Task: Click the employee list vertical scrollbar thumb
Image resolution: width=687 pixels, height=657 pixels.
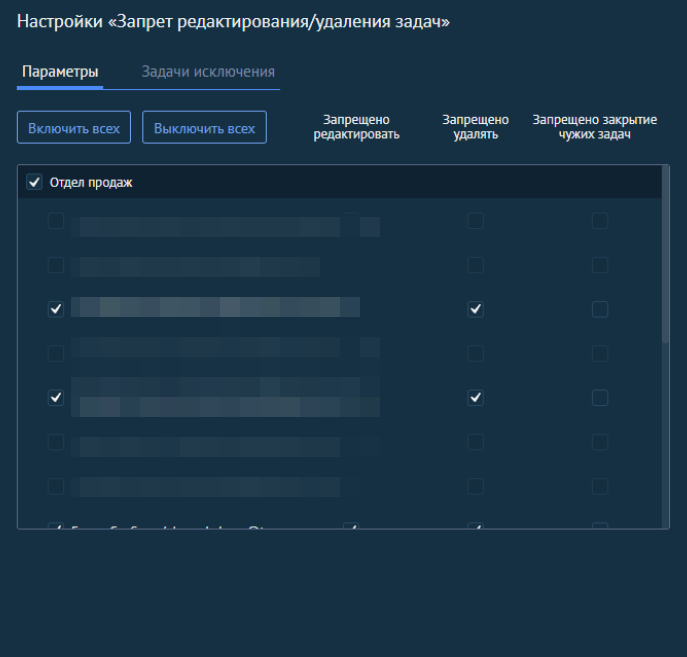Action: click(x=666, y=254)
